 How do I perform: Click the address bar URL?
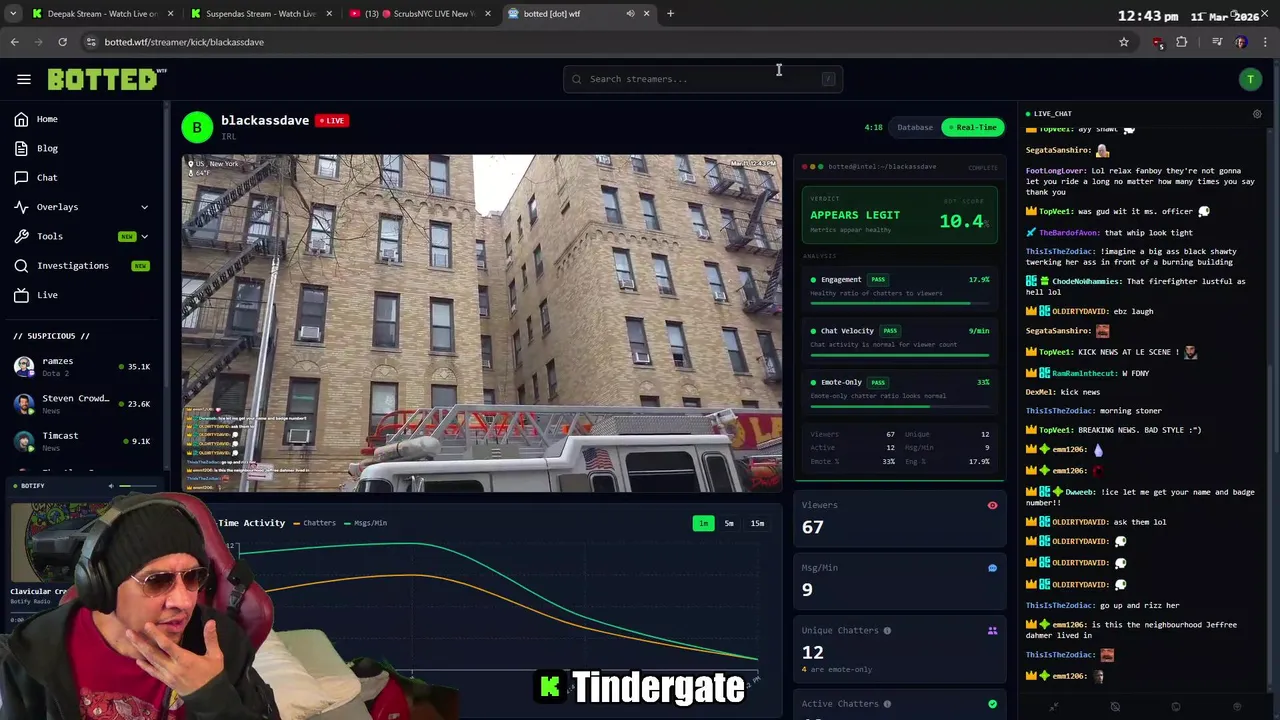pos(184,42)
